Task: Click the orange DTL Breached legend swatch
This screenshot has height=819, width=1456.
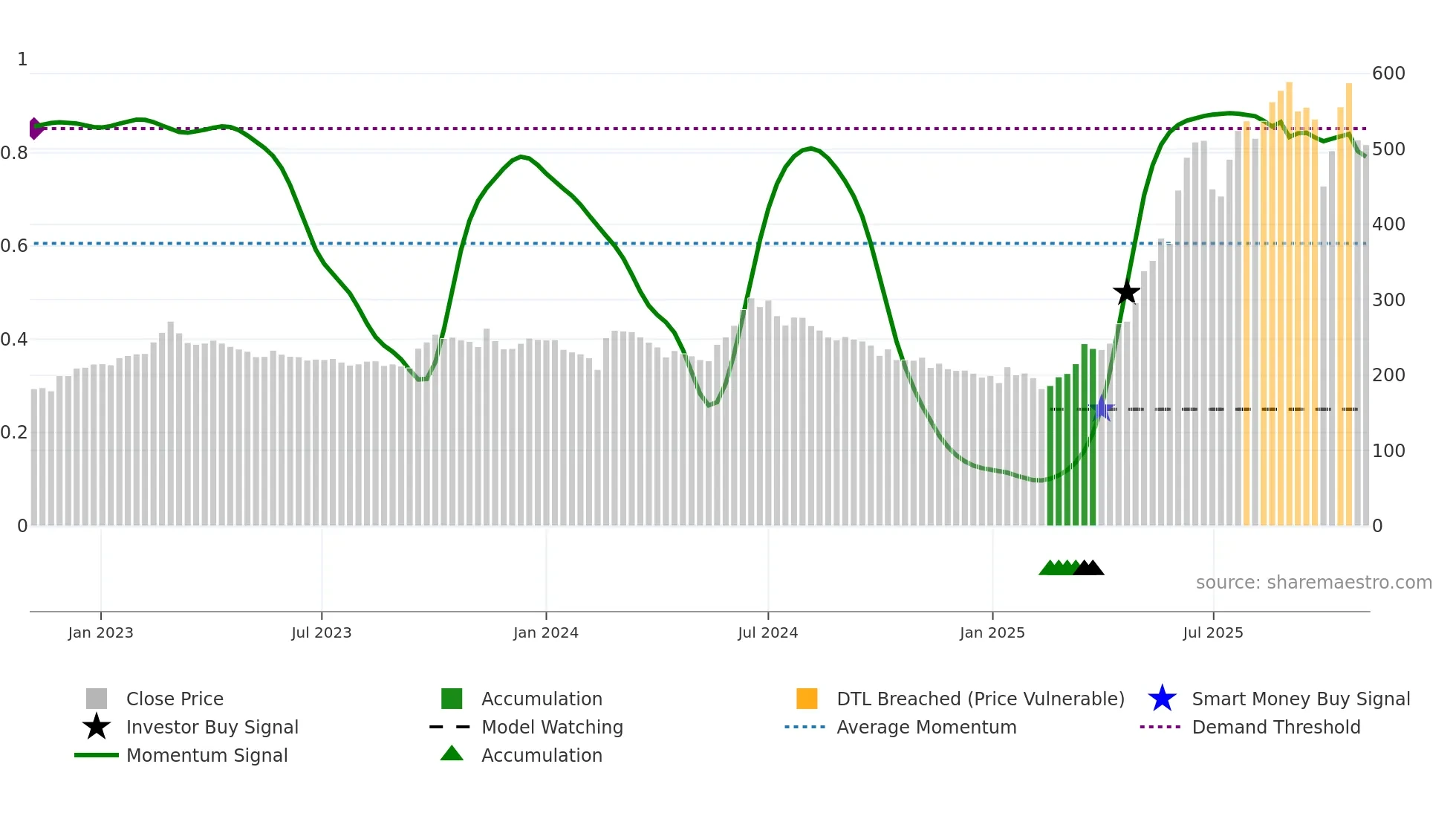Action: [807, 699]
